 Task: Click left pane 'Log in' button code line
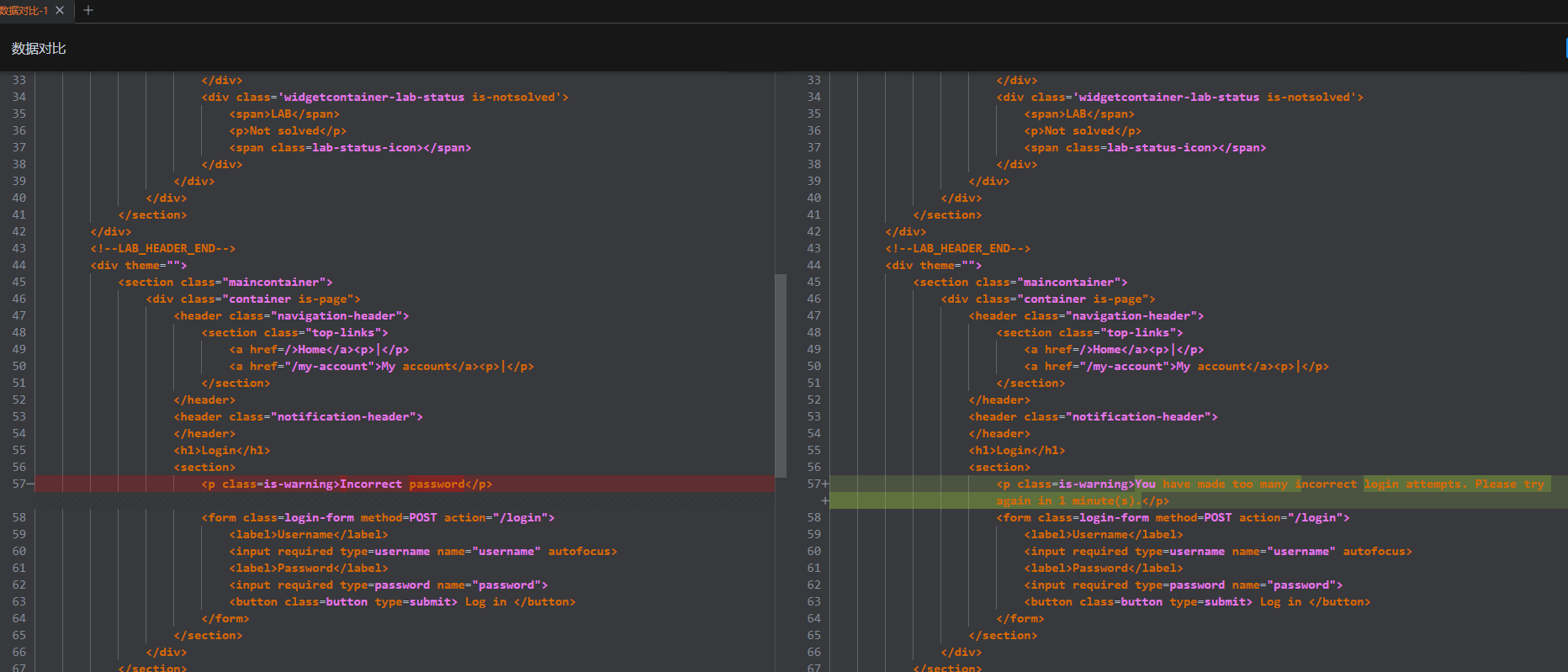pos(402,602)
